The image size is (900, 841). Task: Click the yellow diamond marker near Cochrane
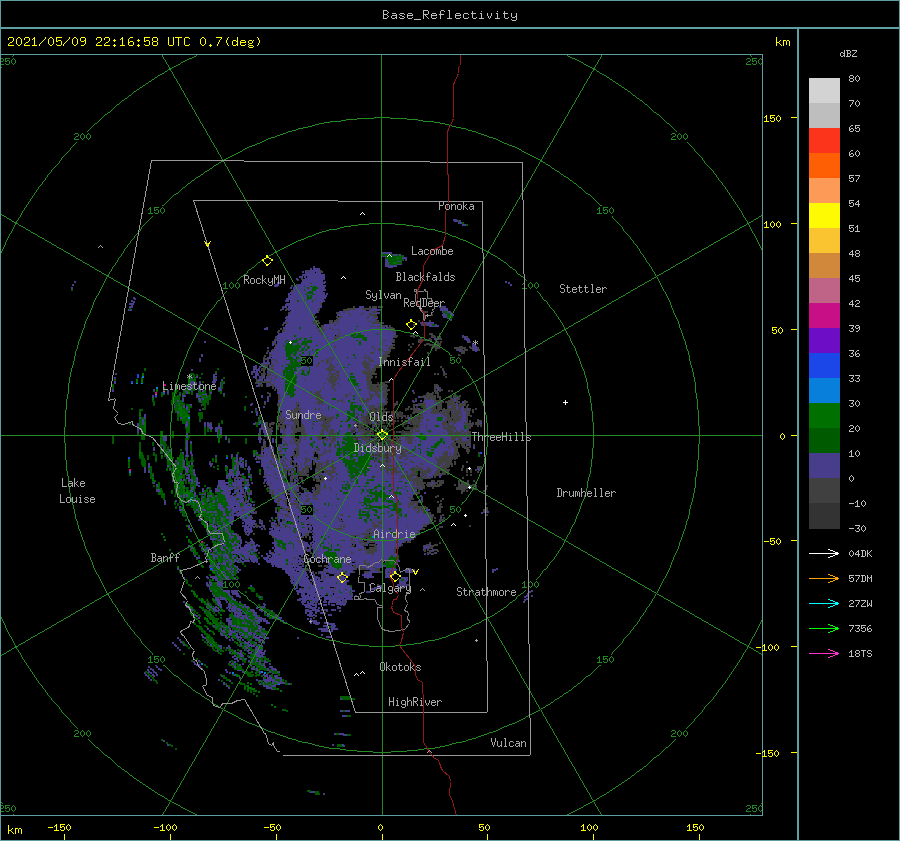click(342, 577)
